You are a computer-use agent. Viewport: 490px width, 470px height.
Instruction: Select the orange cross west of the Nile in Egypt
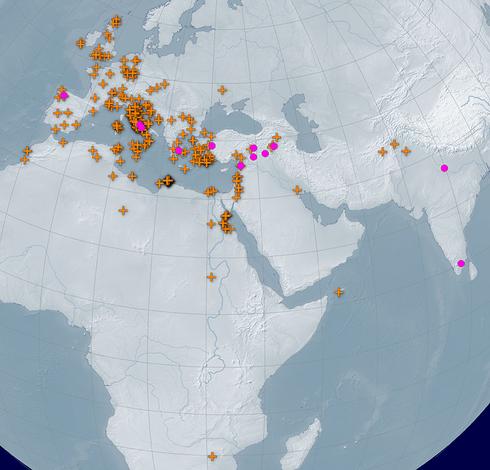[x=211, y=224]
